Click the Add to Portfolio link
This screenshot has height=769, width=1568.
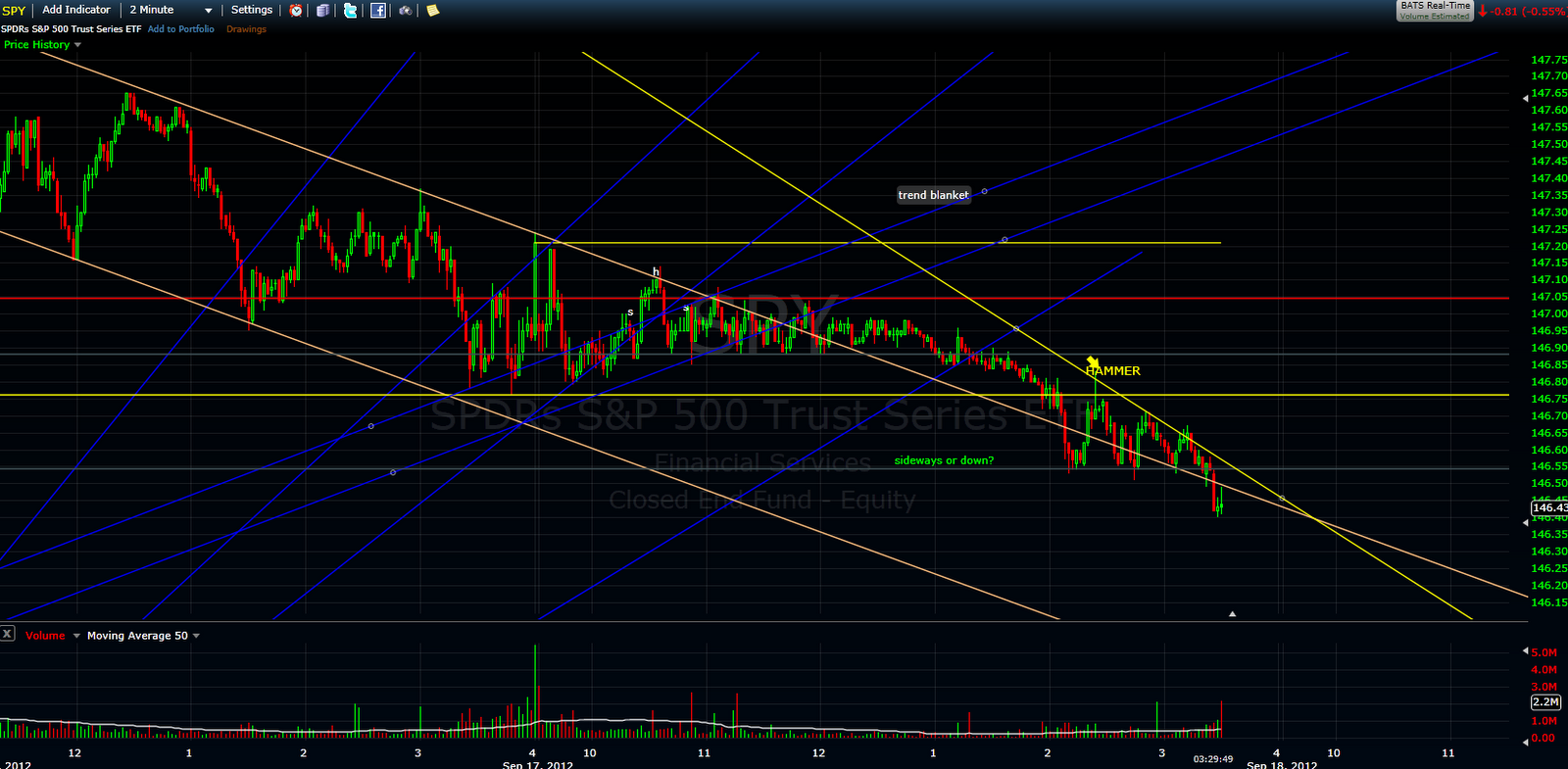point(181,29)
